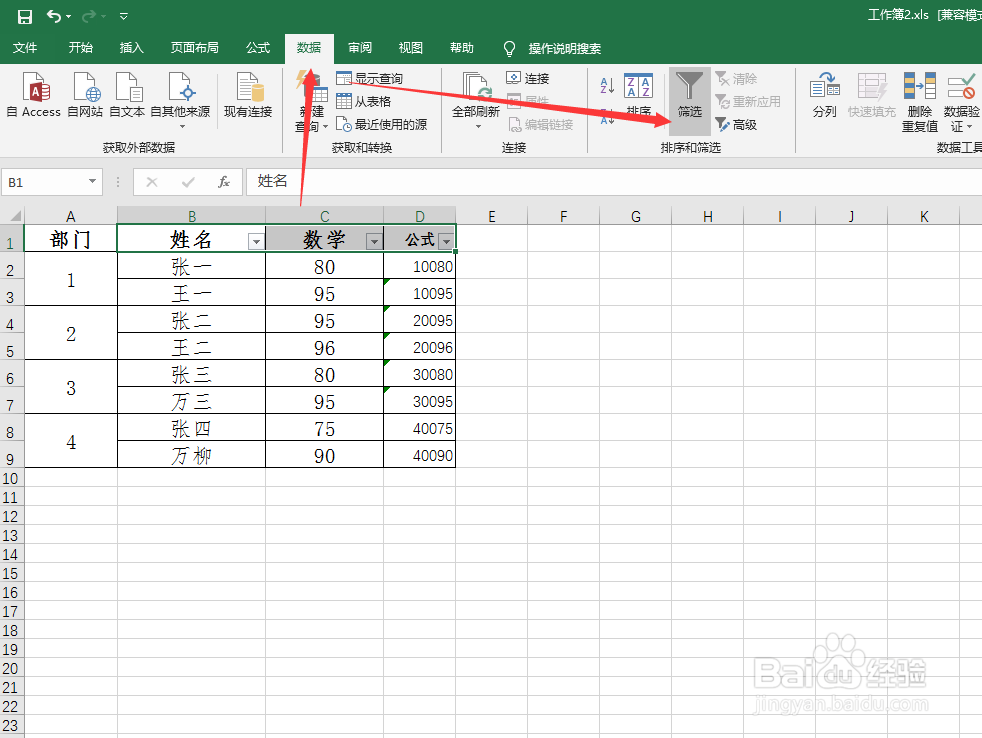The width and height of the screenshot is (982, 738).
Task: Select the merged 部门 cell showing 3
Action: point(71,387)
